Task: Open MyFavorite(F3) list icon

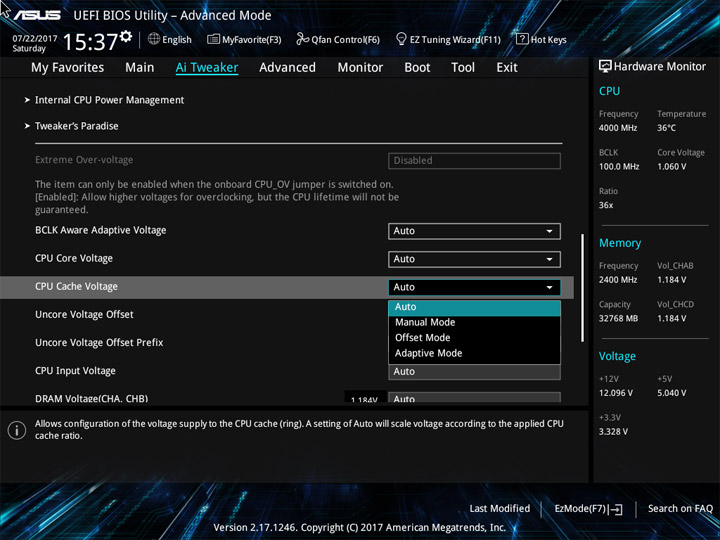Action: (x=213, y=39)
